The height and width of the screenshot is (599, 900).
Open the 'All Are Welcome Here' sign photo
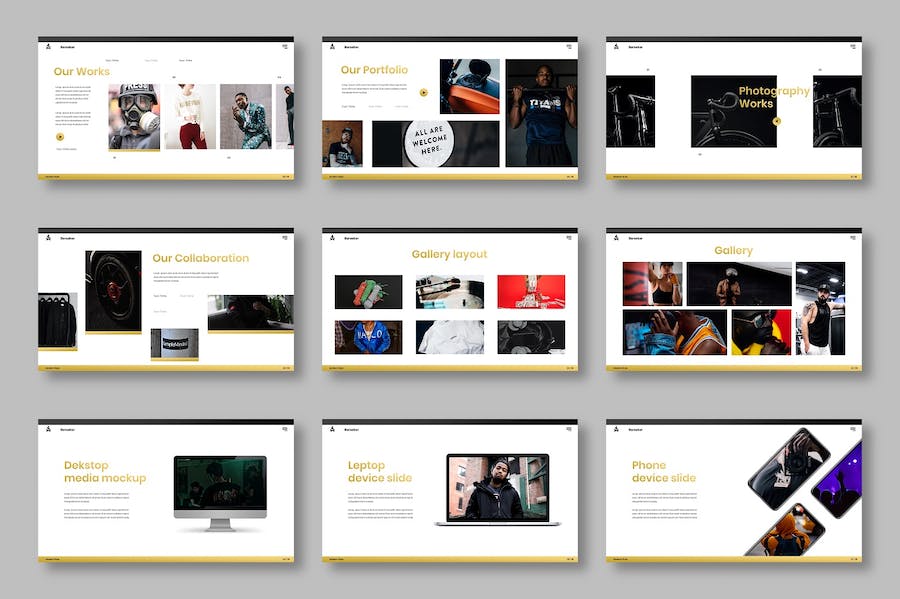point(435,143)
